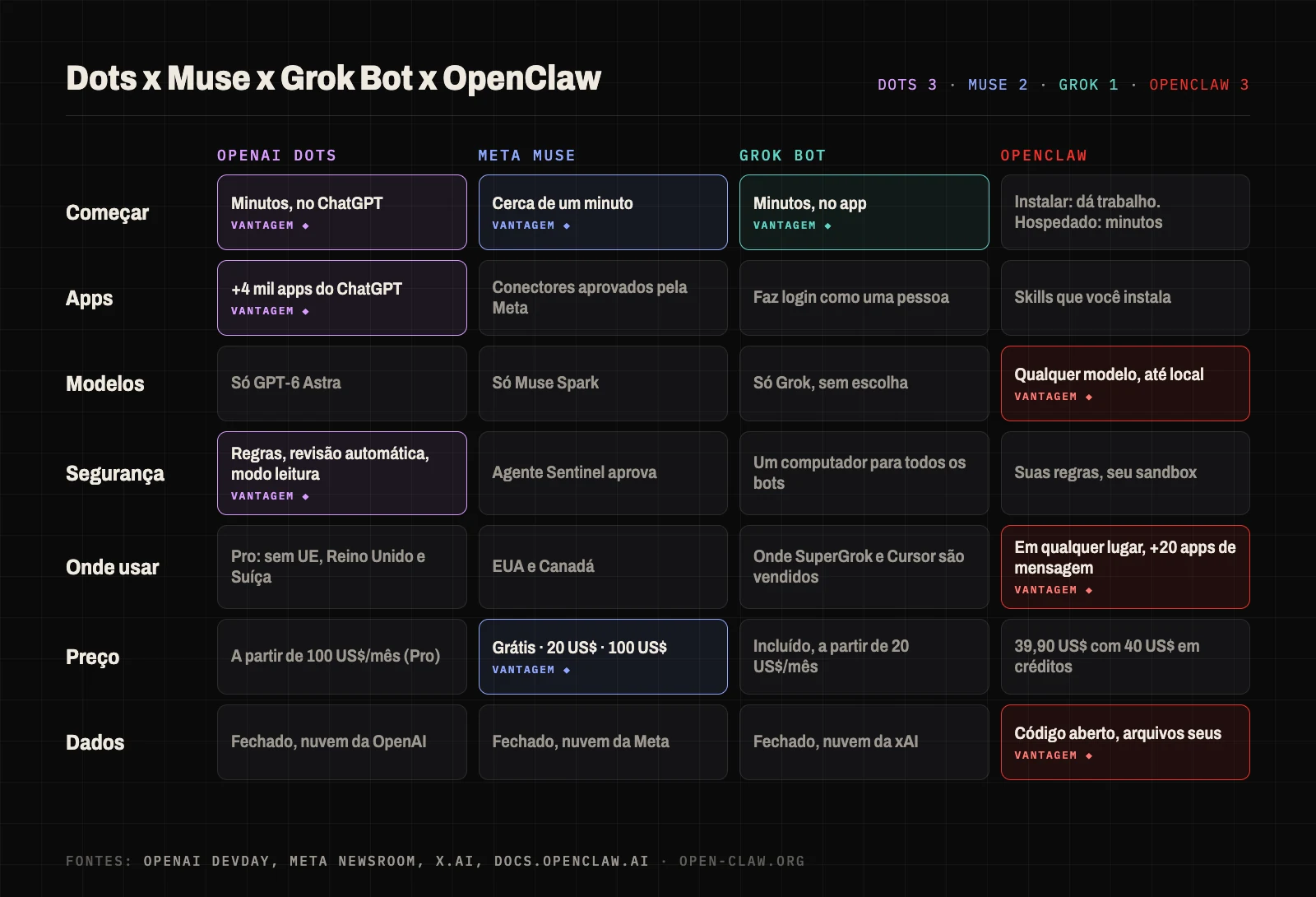The width and height of the screenshot is (1316, 897).
Task: Click the Modelos row label
Action: pos(104,383)
